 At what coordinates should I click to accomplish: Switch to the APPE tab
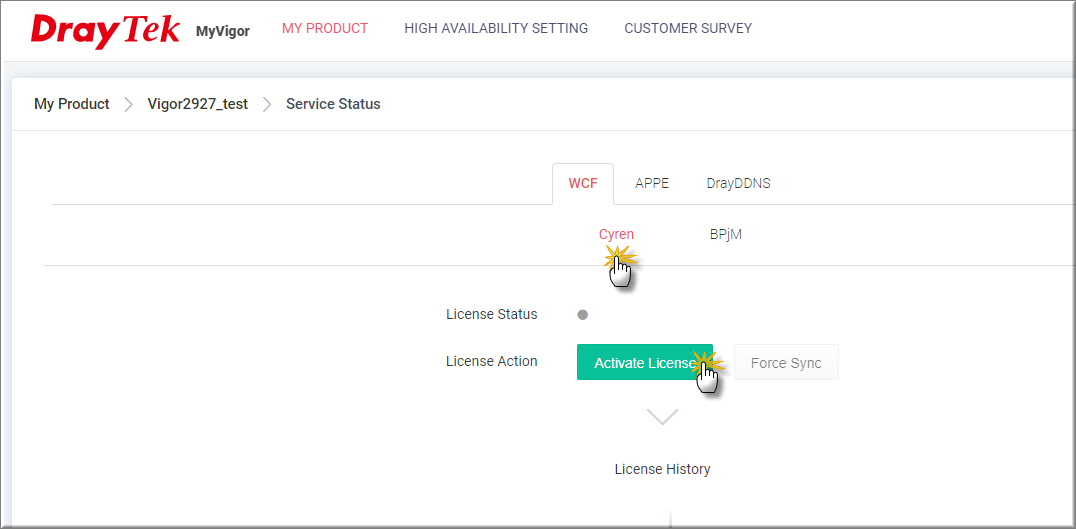(x=652, y=184)
